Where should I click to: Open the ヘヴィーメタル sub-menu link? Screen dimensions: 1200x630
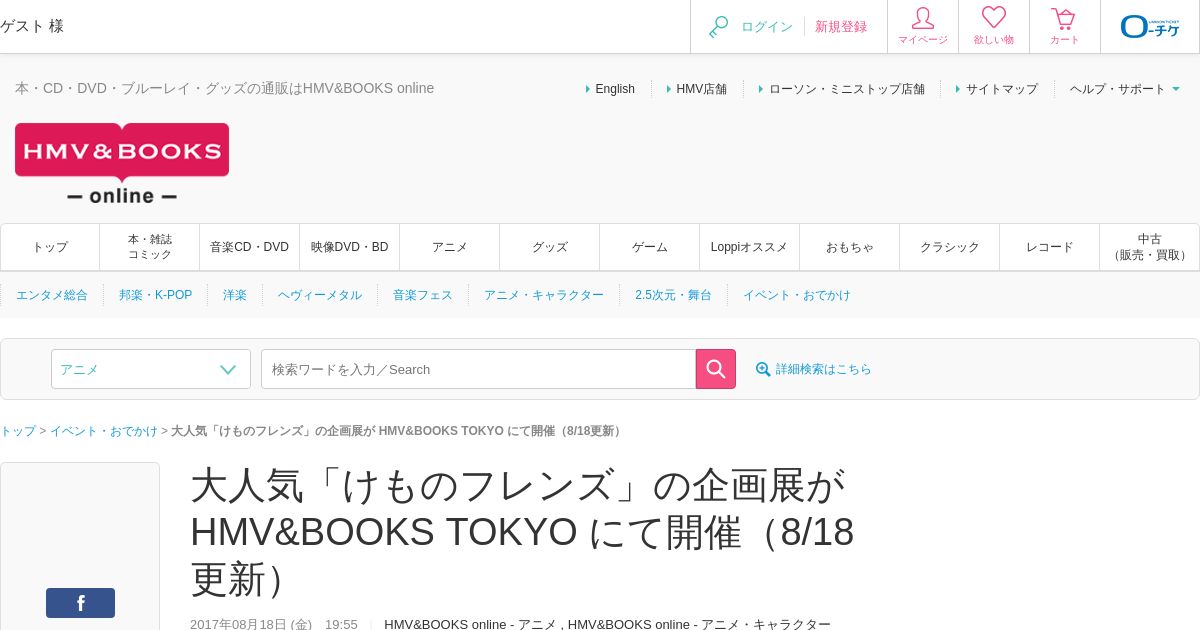click(320, 295)
